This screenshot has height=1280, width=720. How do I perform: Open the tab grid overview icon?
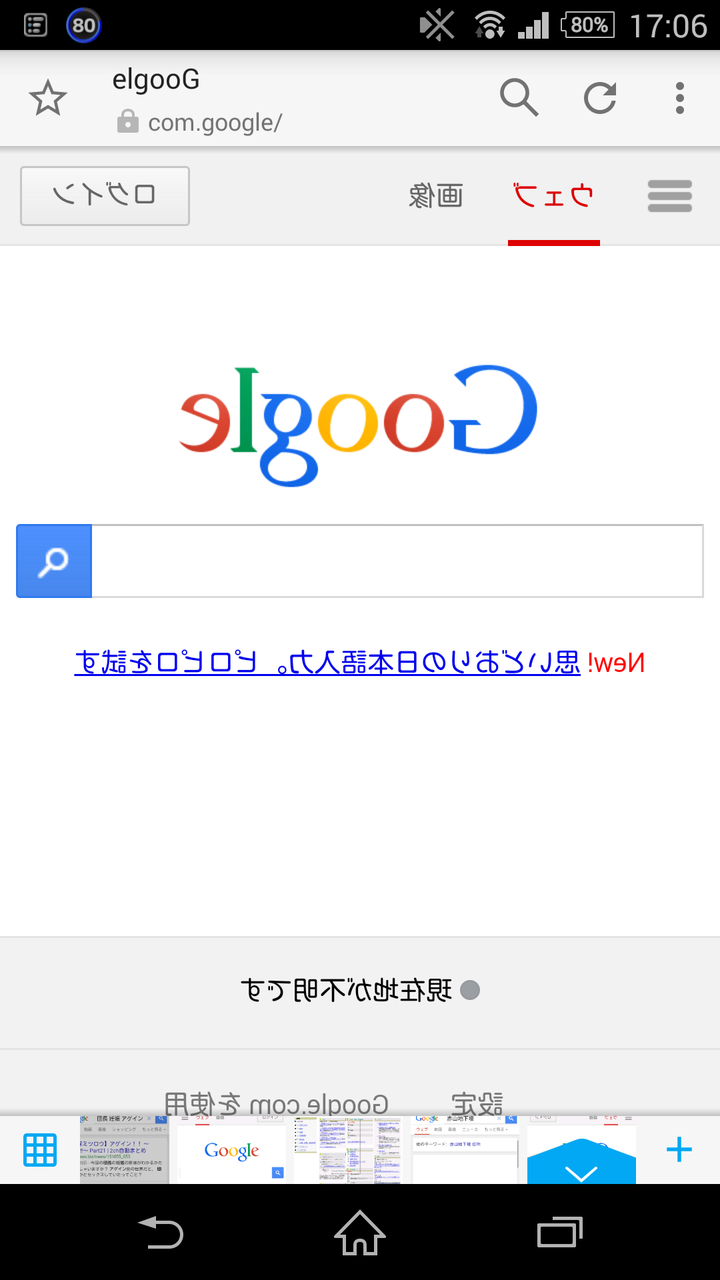click(x=40, y=1151)
